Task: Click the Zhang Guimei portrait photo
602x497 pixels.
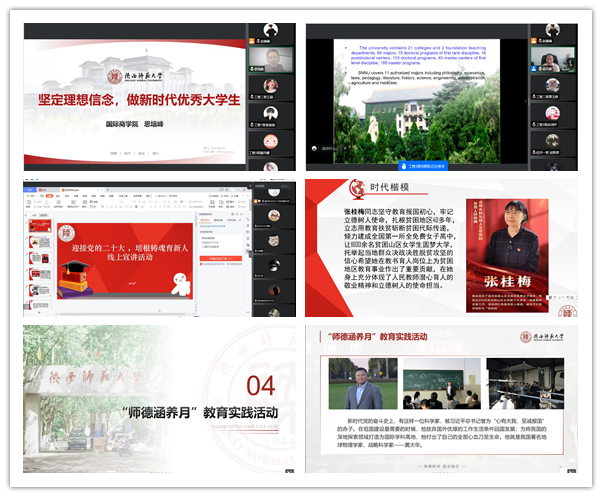Action: [x=513, y=236]
